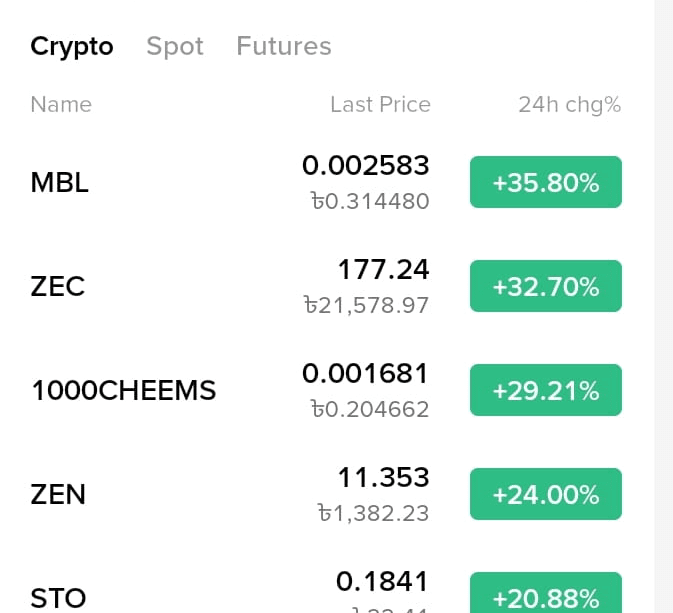
Task: Sort by Last Price header
Action: pos(380,104)
